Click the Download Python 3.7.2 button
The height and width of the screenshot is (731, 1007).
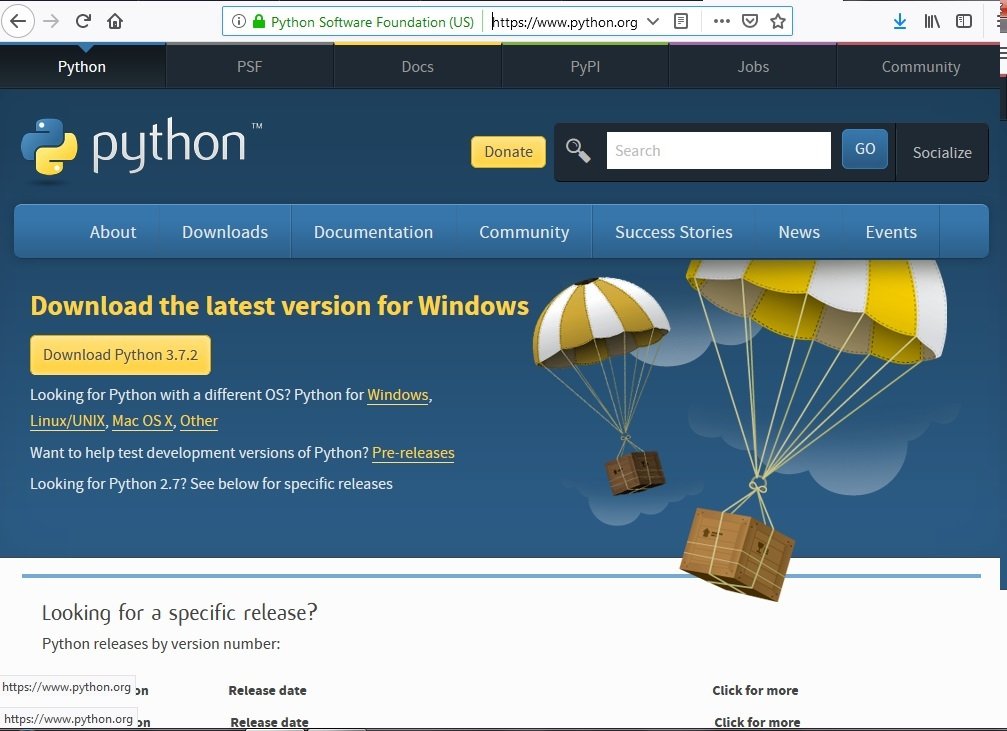(x=120, y=355)
